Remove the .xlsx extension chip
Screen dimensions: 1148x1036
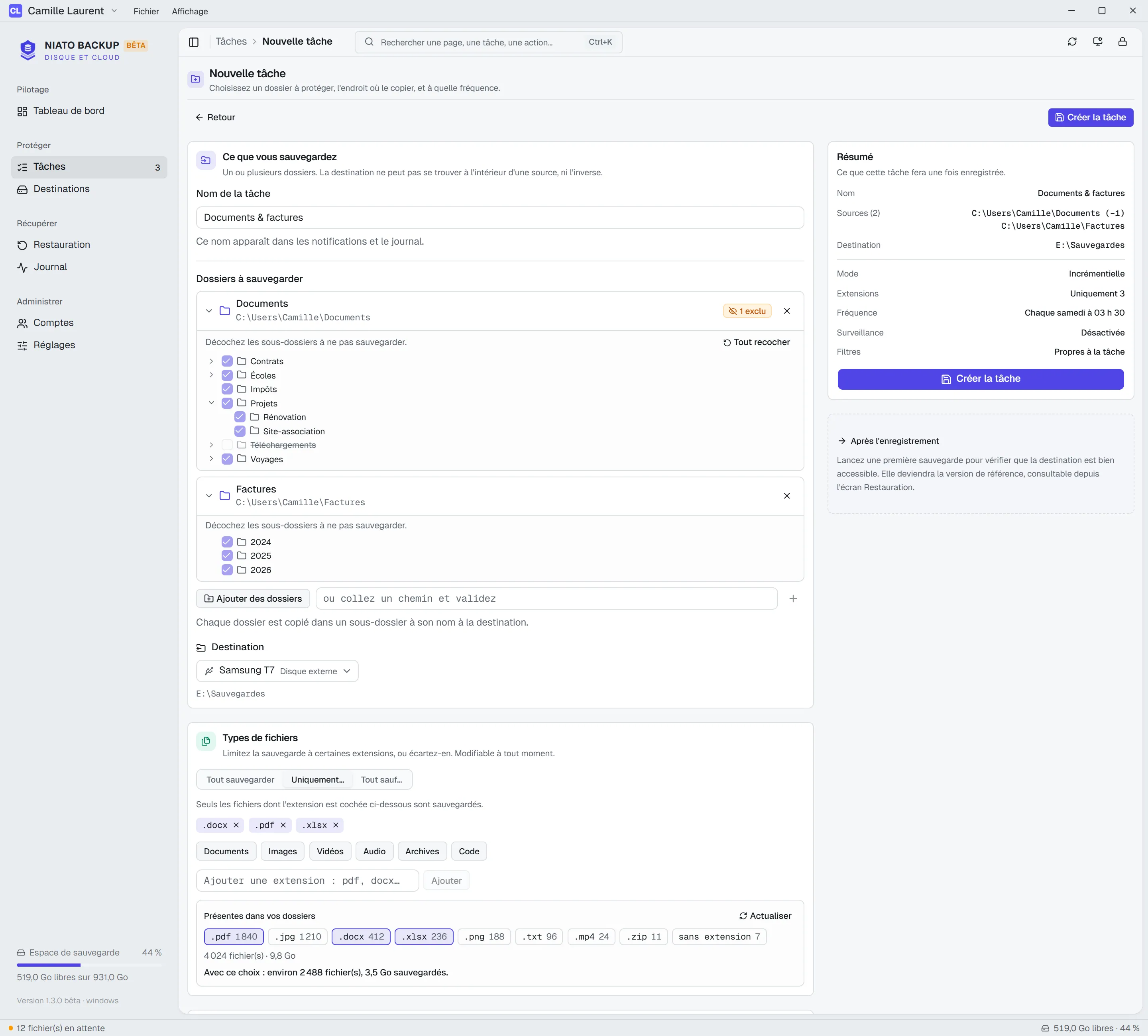pyautogui.click(x=335, y=825)
